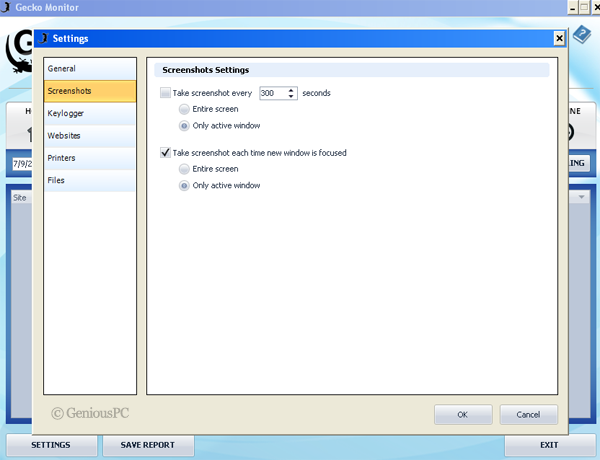Screen dimensions: 600x460
Task: Minimize the Gecko Monitor window
Action: pos(573,8)
